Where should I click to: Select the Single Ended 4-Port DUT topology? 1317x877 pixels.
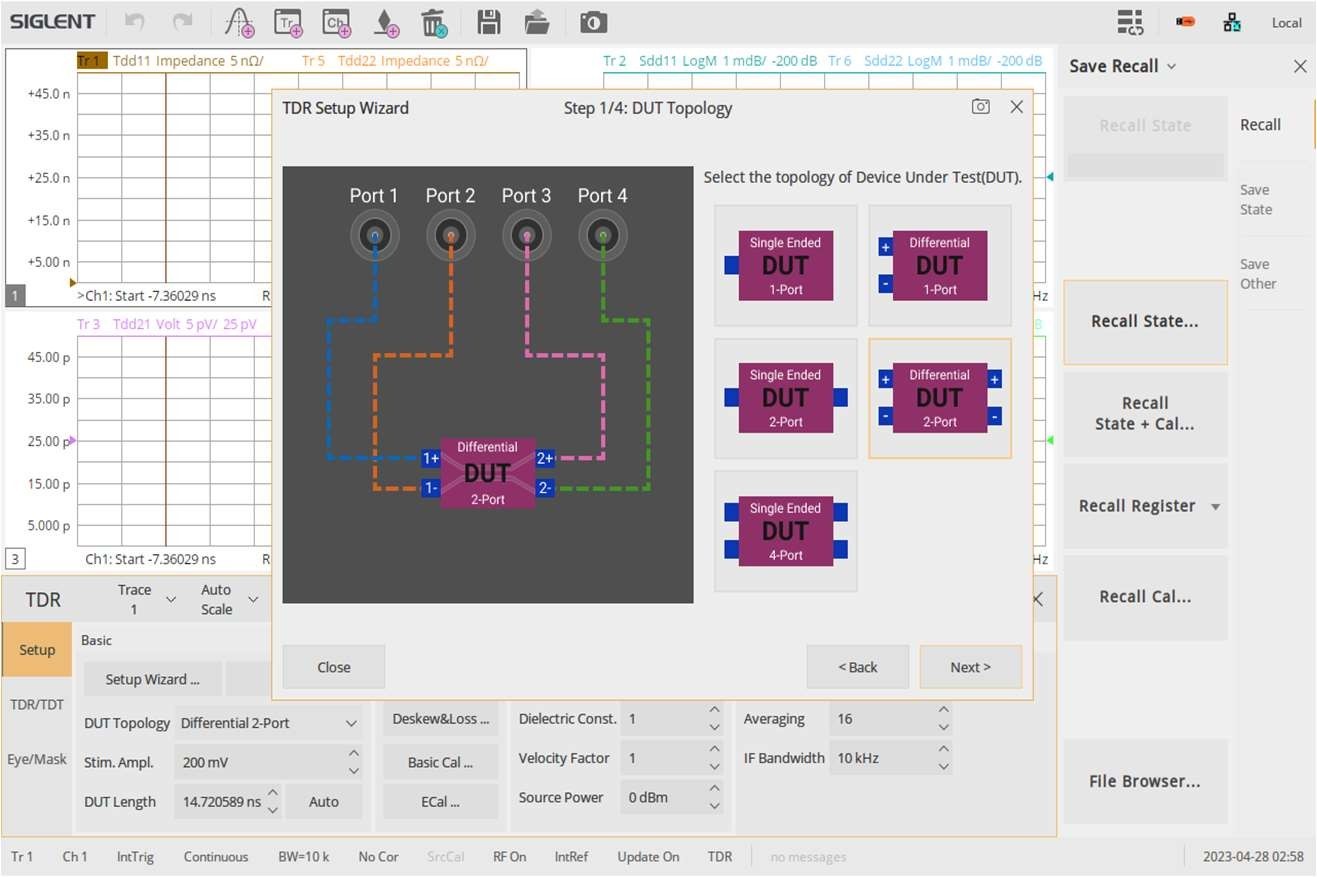click(x=785, y=531)
